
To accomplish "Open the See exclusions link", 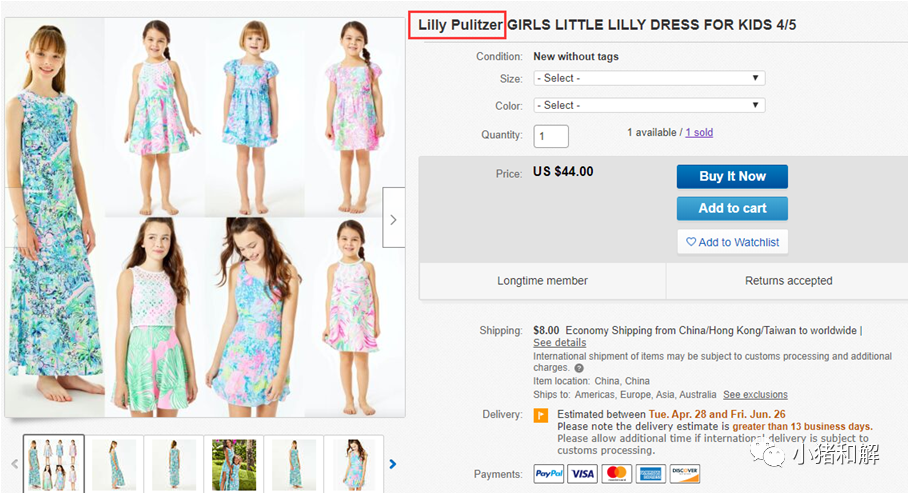I will 755,395.
